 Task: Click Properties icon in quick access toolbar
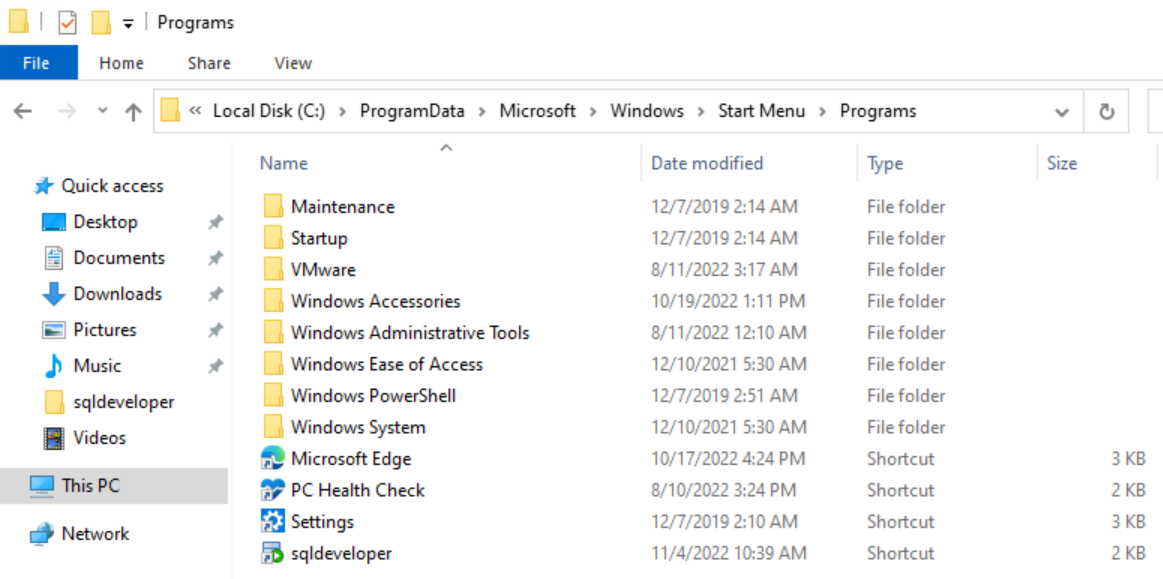[67, 22]
